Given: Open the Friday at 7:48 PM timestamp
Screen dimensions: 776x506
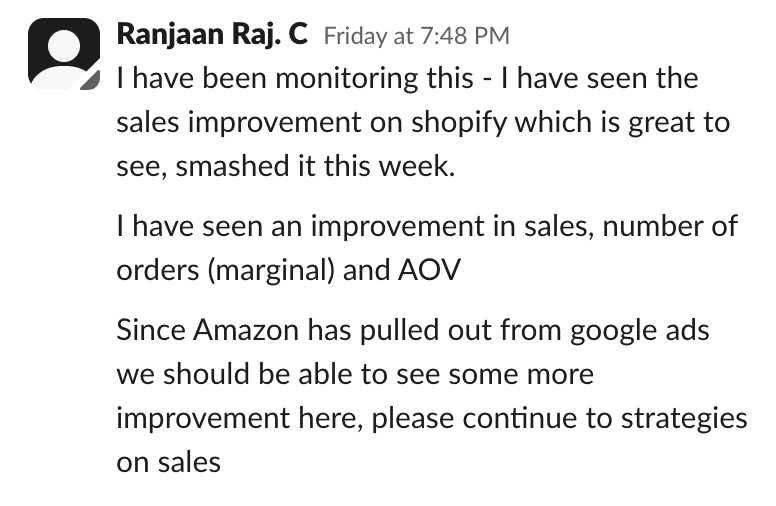Looking at the screenshot, I should pyautogui.click(x=417, y=36).
